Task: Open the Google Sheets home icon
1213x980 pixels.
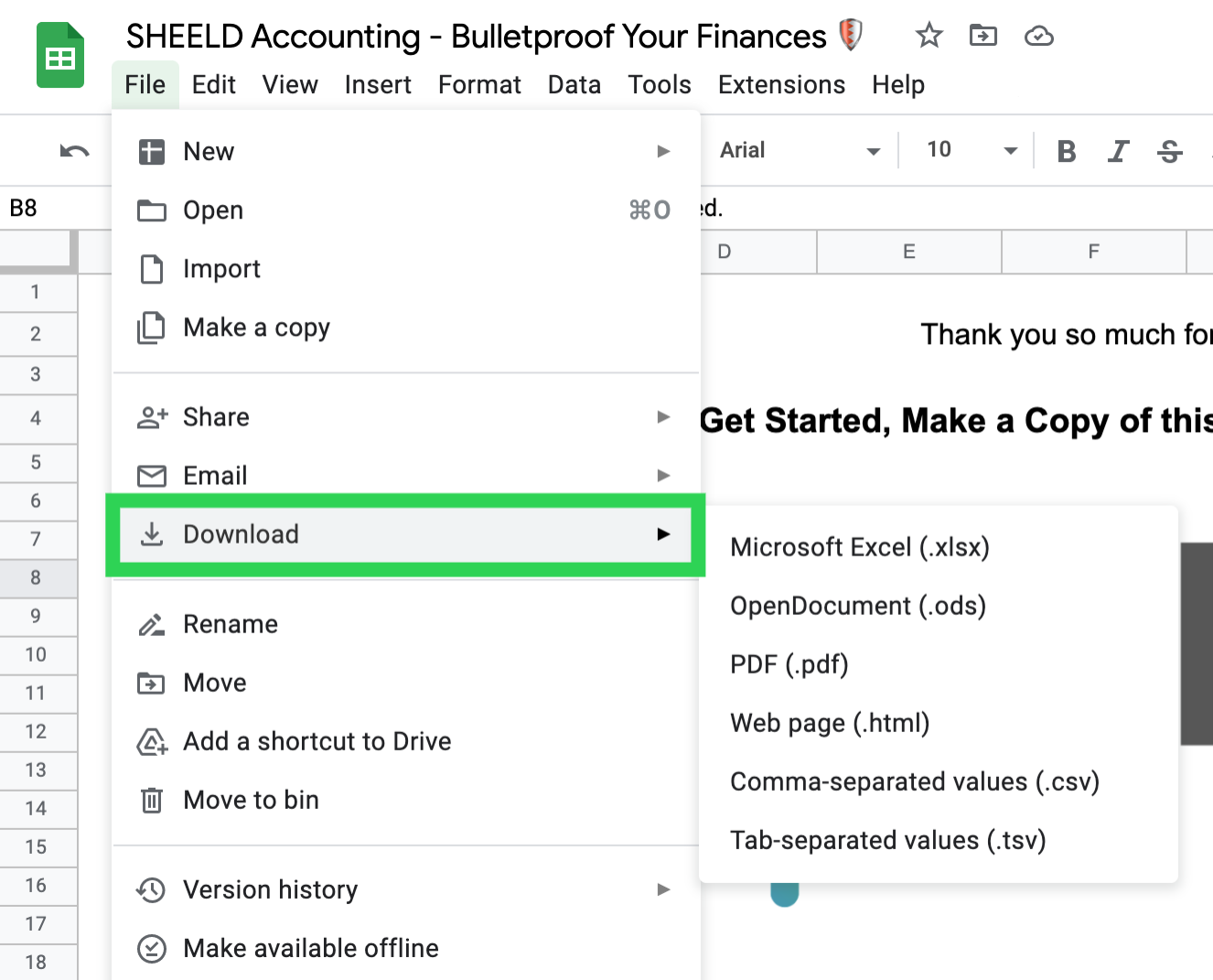Action: coord(60,57)
